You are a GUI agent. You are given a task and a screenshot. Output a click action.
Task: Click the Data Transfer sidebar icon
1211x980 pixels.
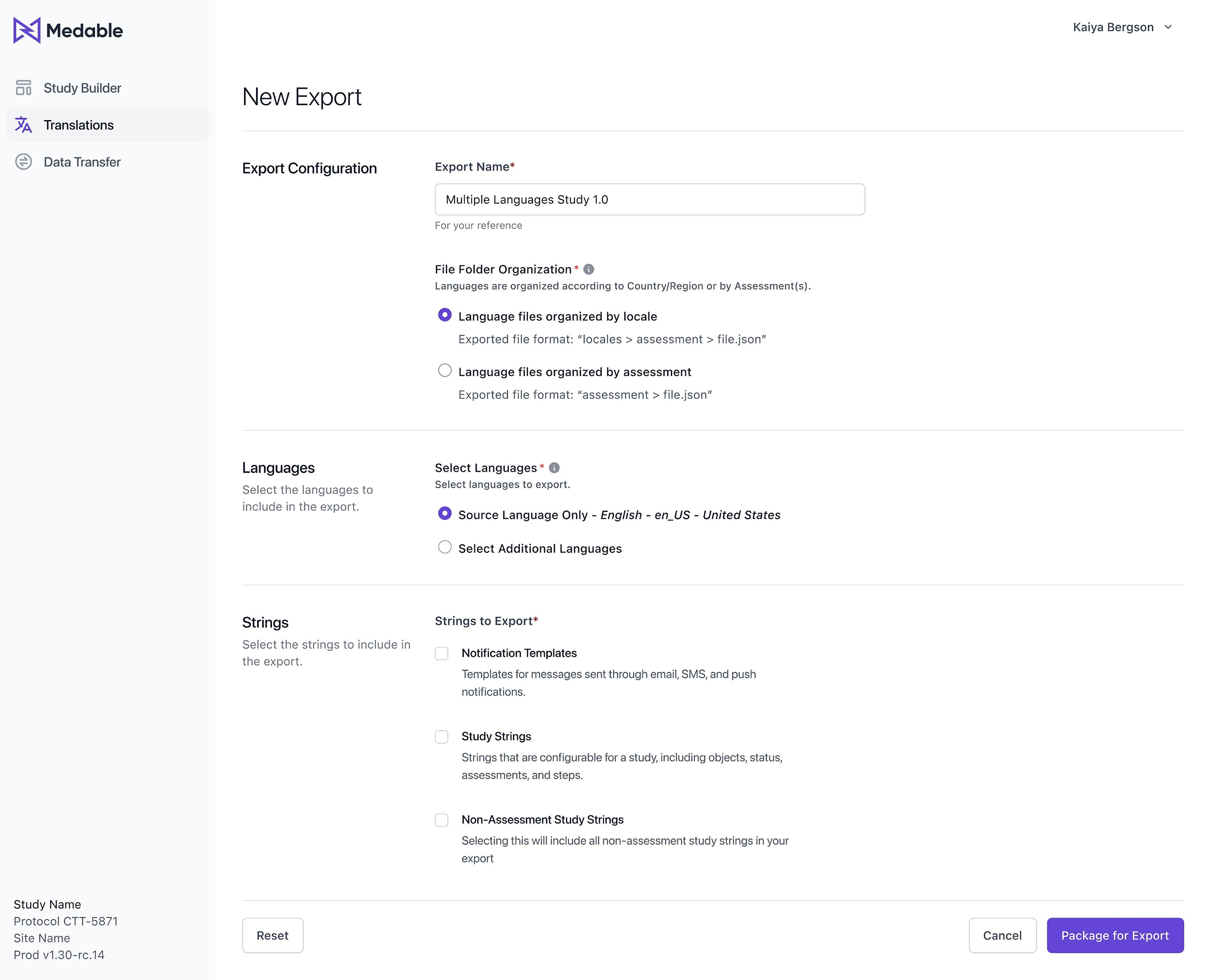point(23,162)
